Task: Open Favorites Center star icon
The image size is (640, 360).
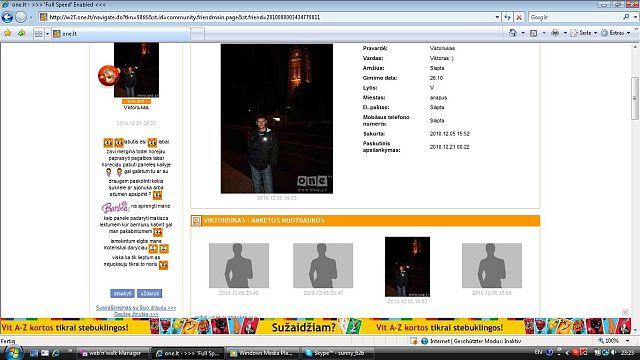Action: (8, 33)
